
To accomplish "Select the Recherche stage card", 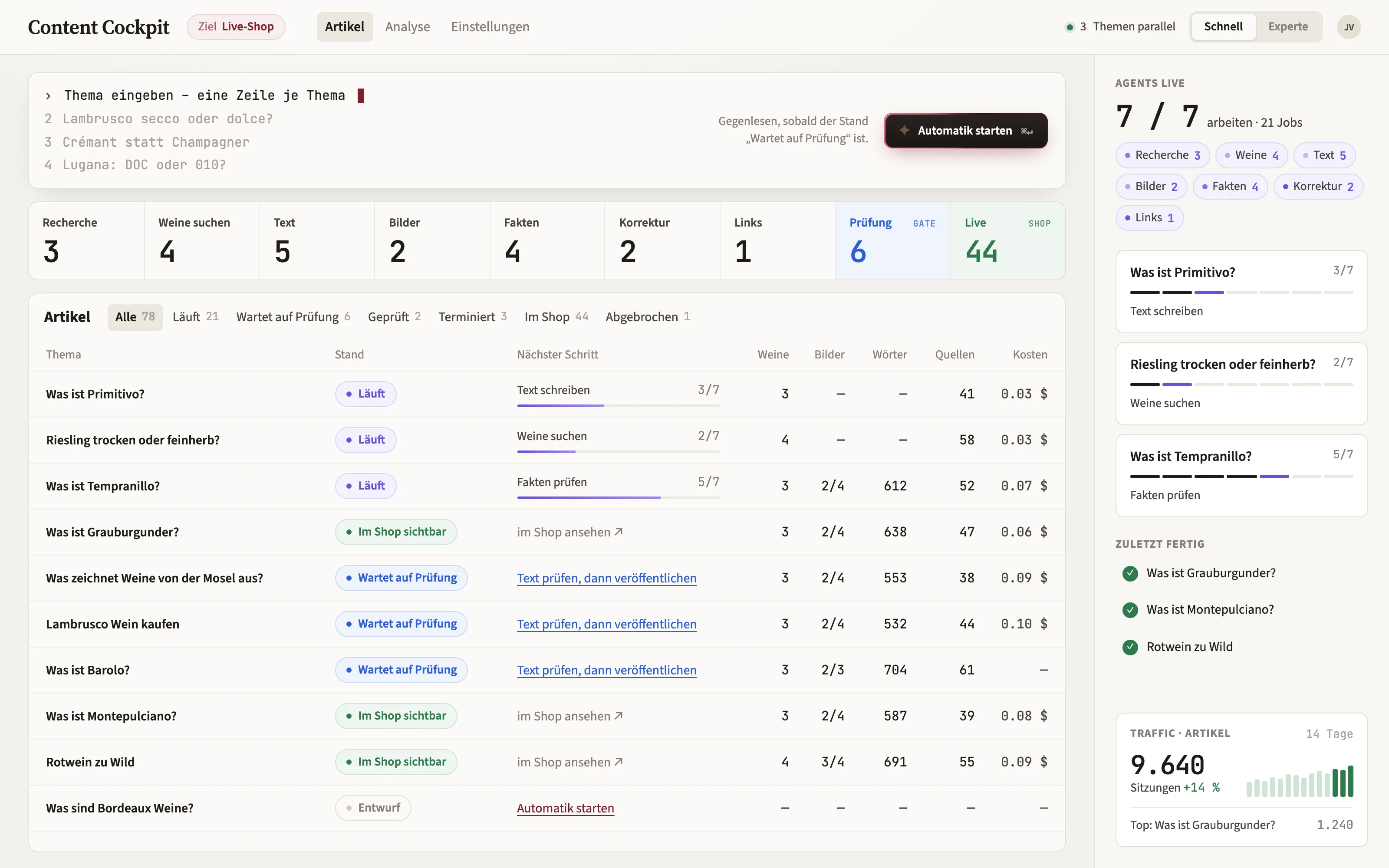I will tap(87, 241).
